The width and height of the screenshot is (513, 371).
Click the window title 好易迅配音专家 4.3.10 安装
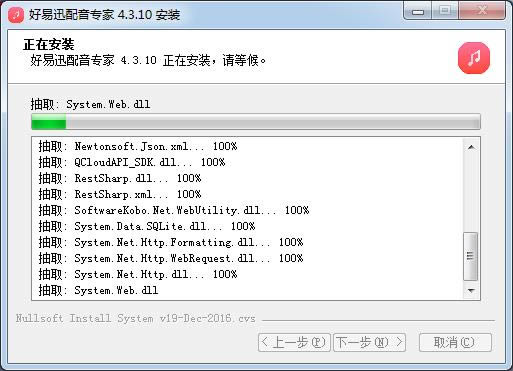pyautogui.click(x=104, y=15)
